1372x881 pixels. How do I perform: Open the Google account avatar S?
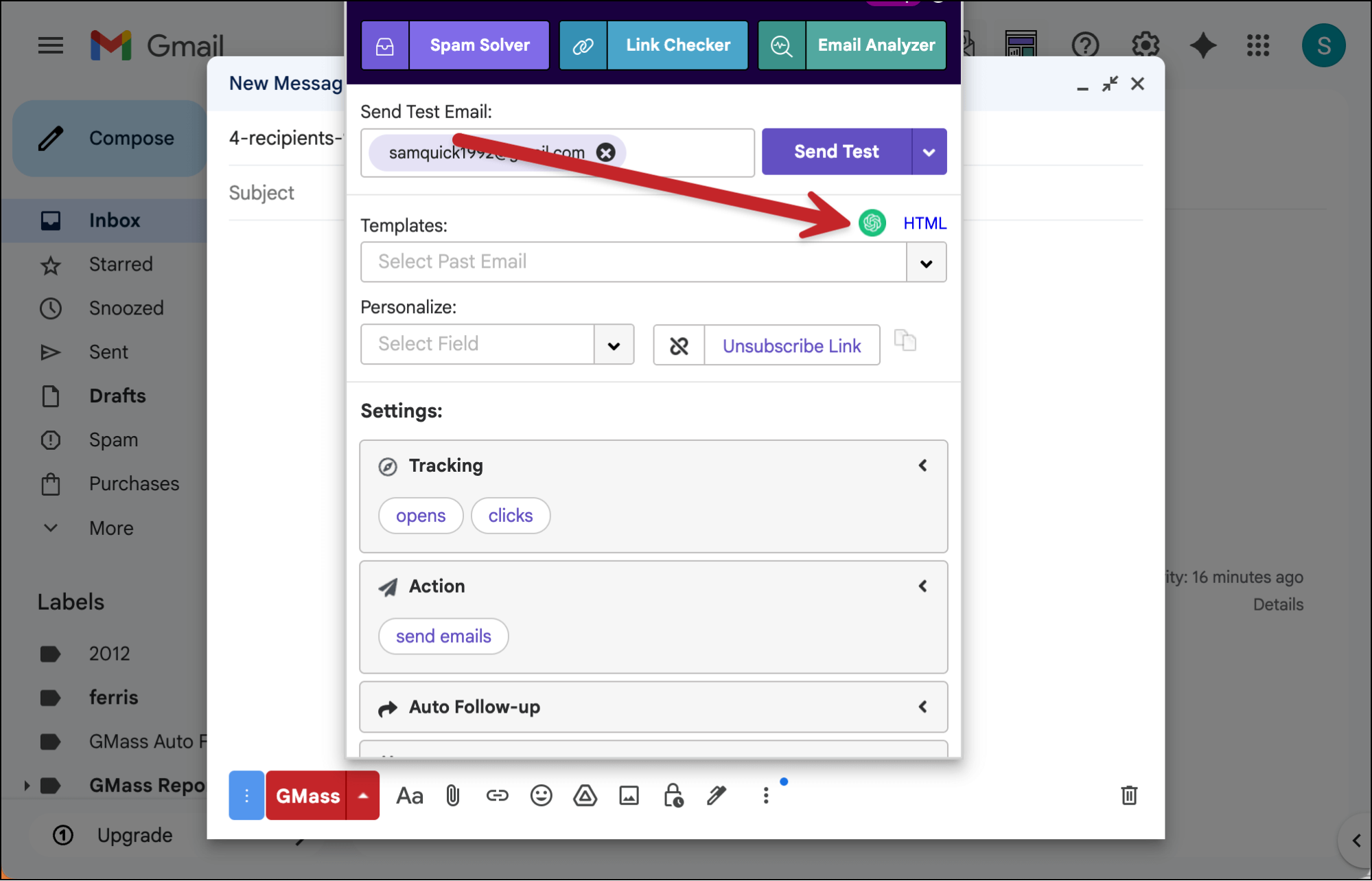tap(1323, 46)
